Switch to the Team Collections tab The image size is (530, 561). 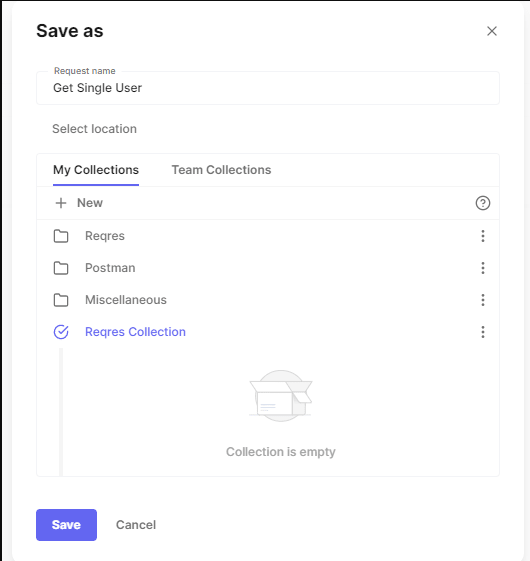(x=221, y=170)
